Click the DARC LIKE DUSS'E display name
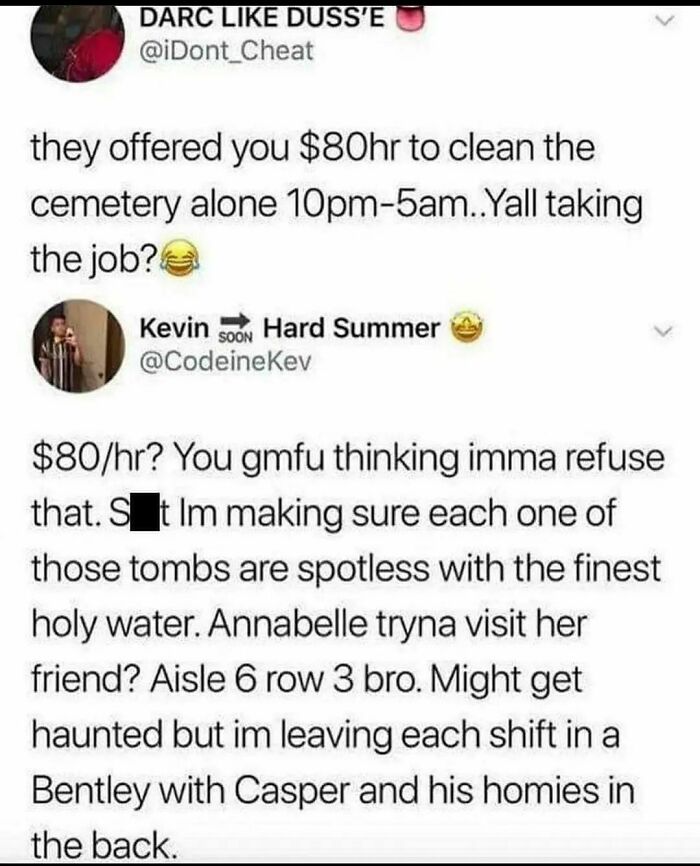Screen dimensions: 700x866 click(262, 18)
